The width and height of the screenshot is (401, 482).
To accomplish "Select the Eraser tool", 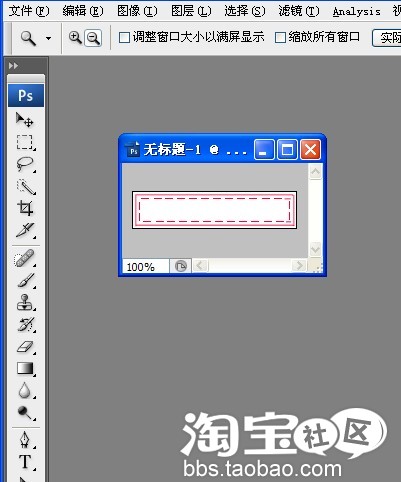I will 25,347.
